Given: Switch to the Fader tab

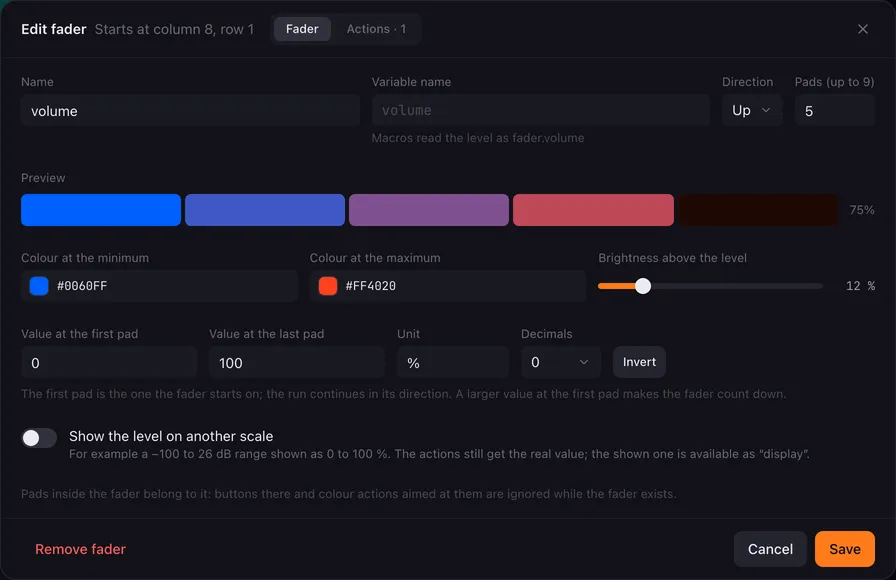Looking at the screenshot, I should 302,29.
